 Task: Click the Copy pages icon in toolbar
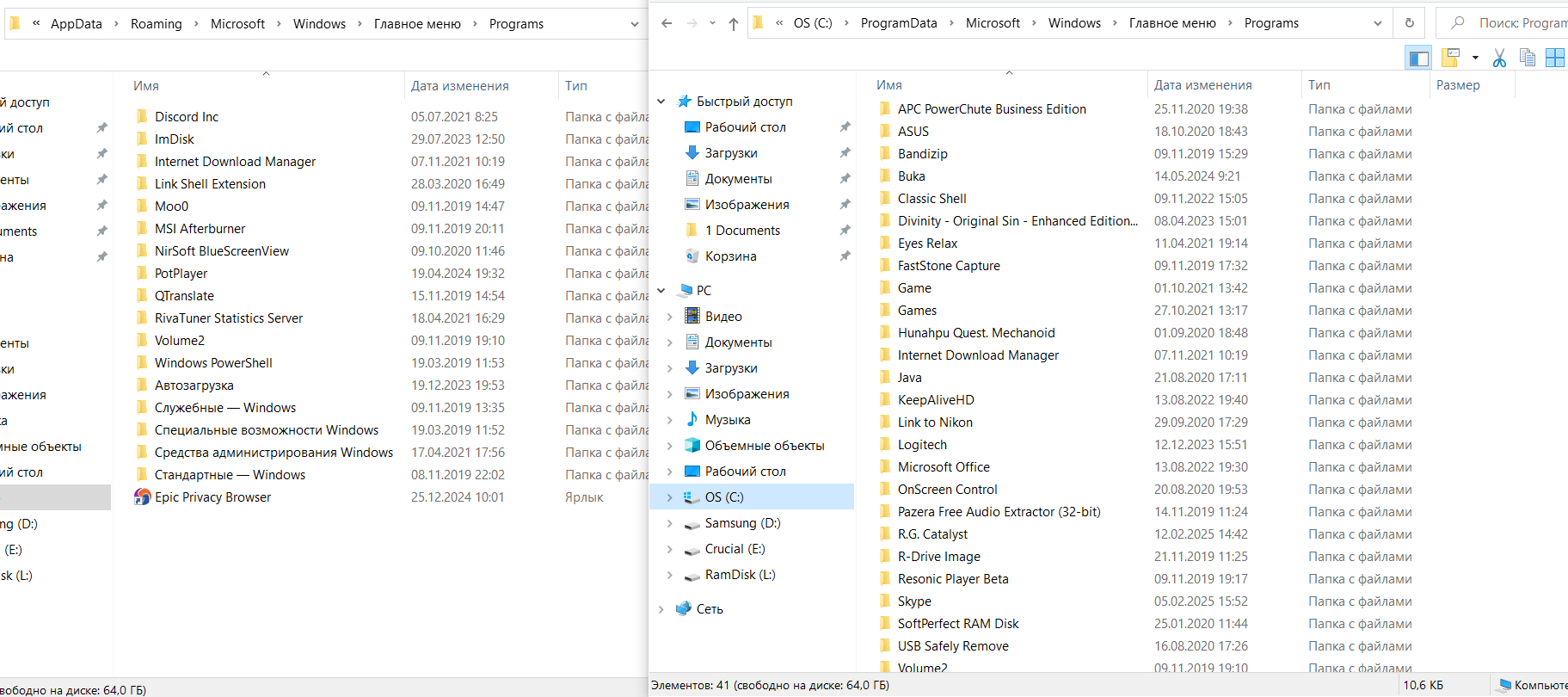(x=1528, y=58)
